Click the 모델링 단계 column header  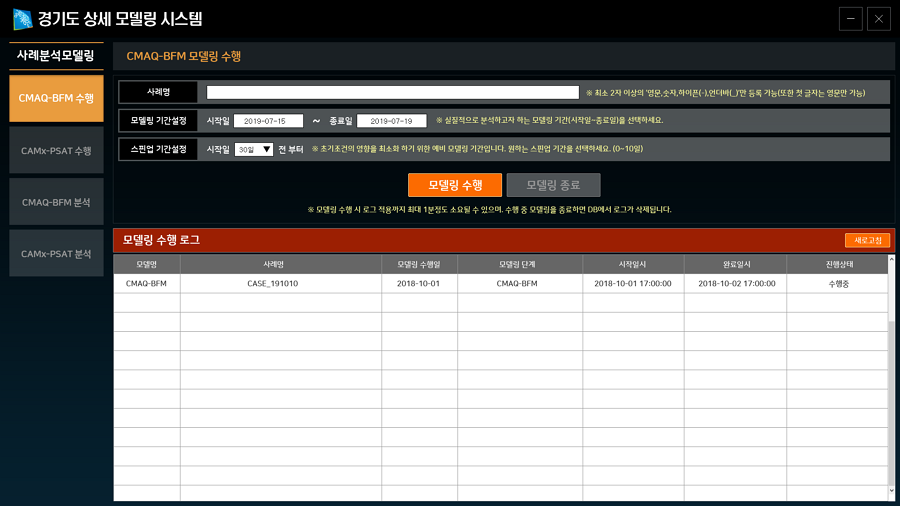[520, 264]
